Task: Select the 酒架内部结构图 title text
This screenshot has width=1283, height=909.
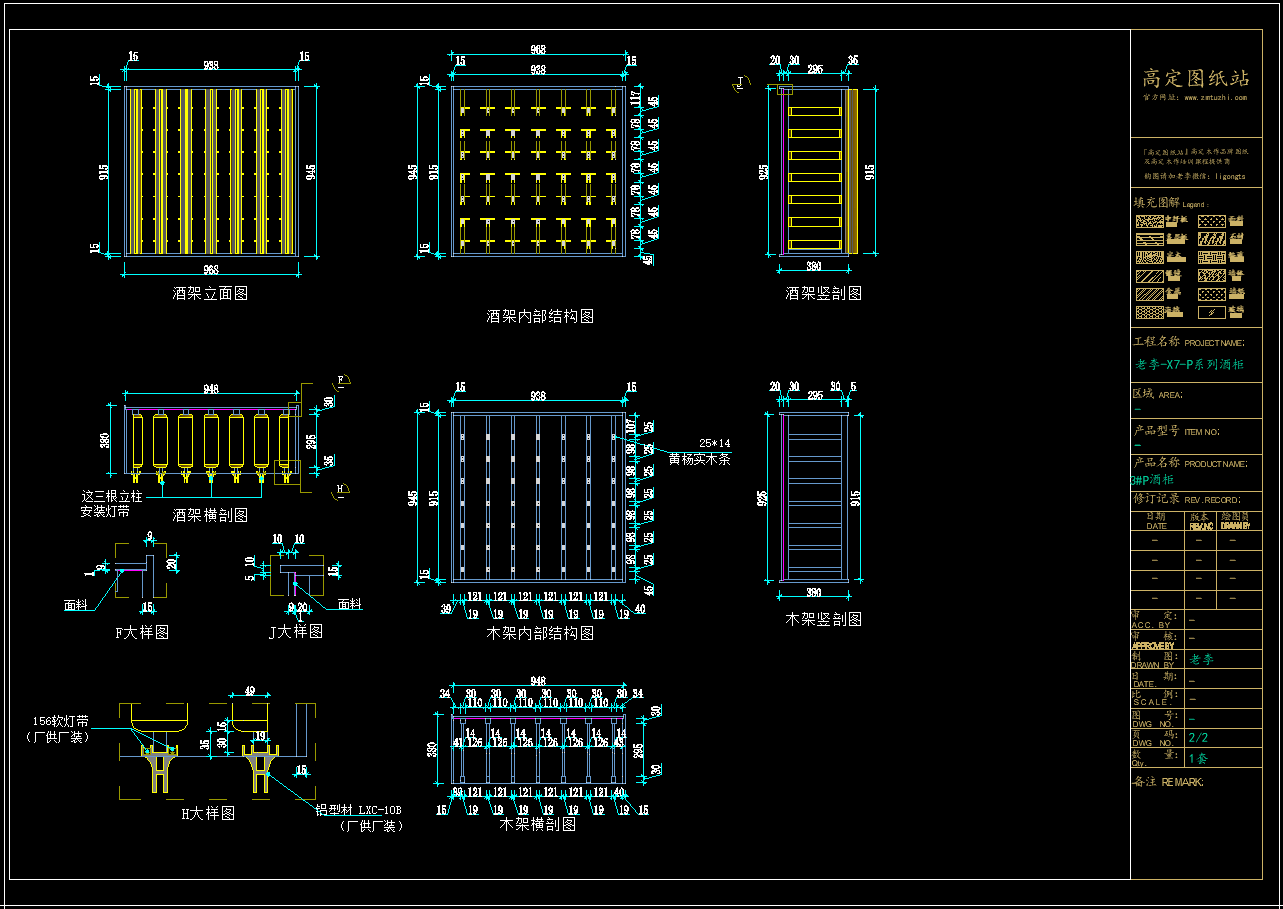Action: 540,316
